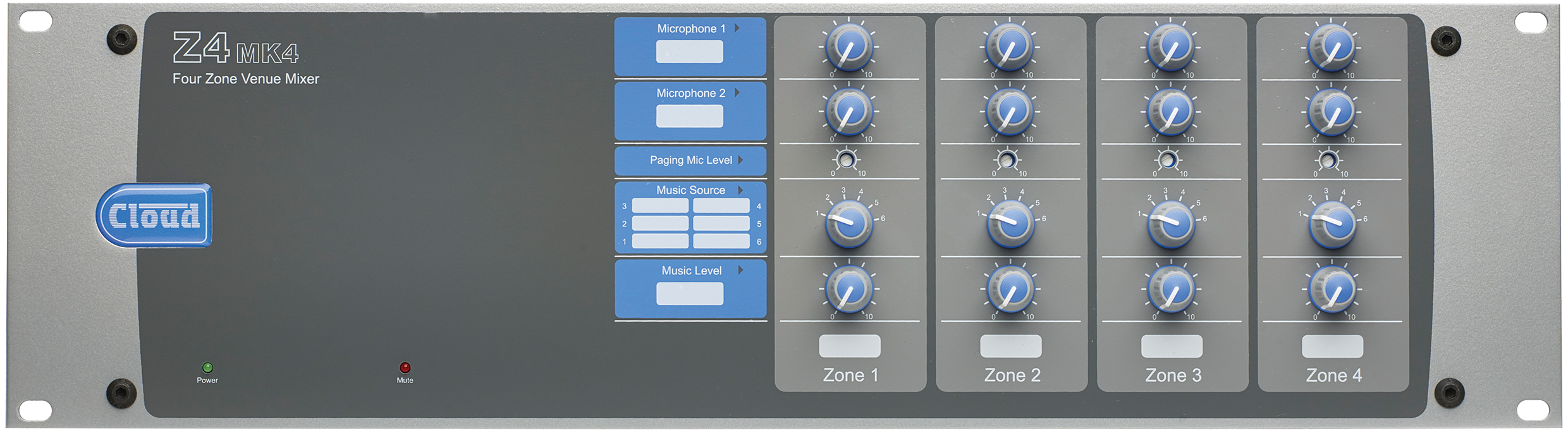Select Zone 1 Music Source rotary selector

tap(849, 224)
